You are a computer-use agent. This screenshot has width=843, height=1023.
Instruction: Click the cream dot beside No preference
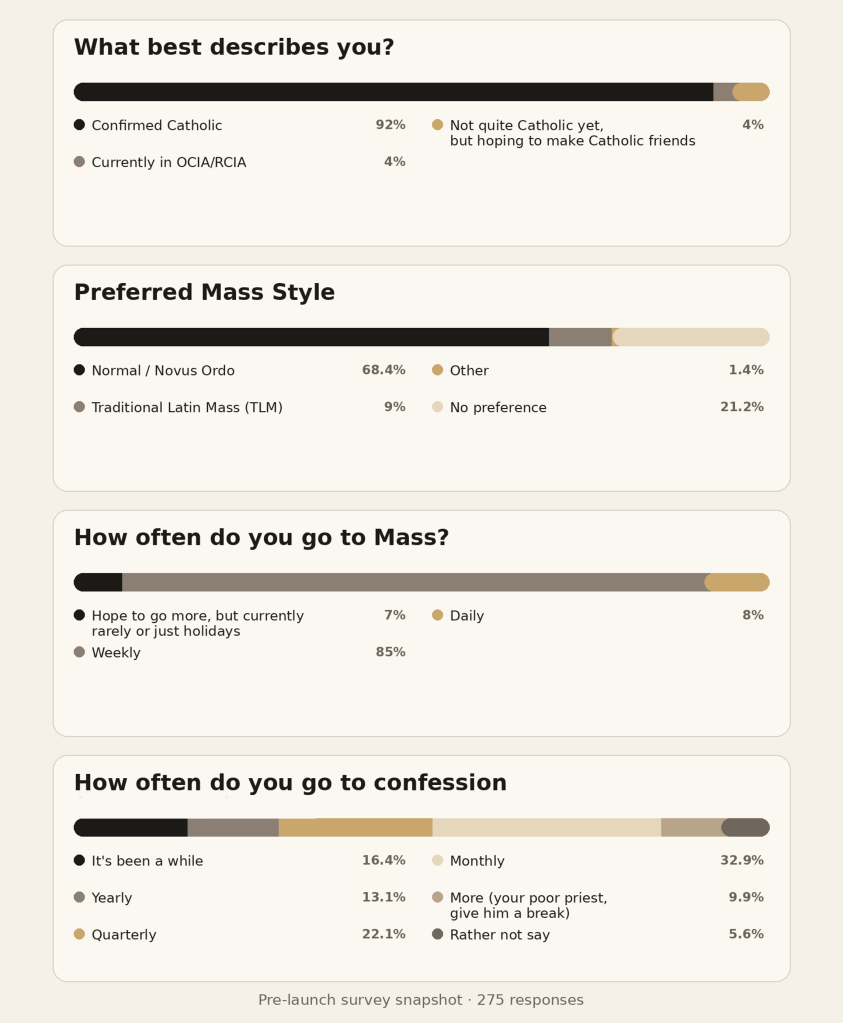pyautogui.click(x=437, y=407)
